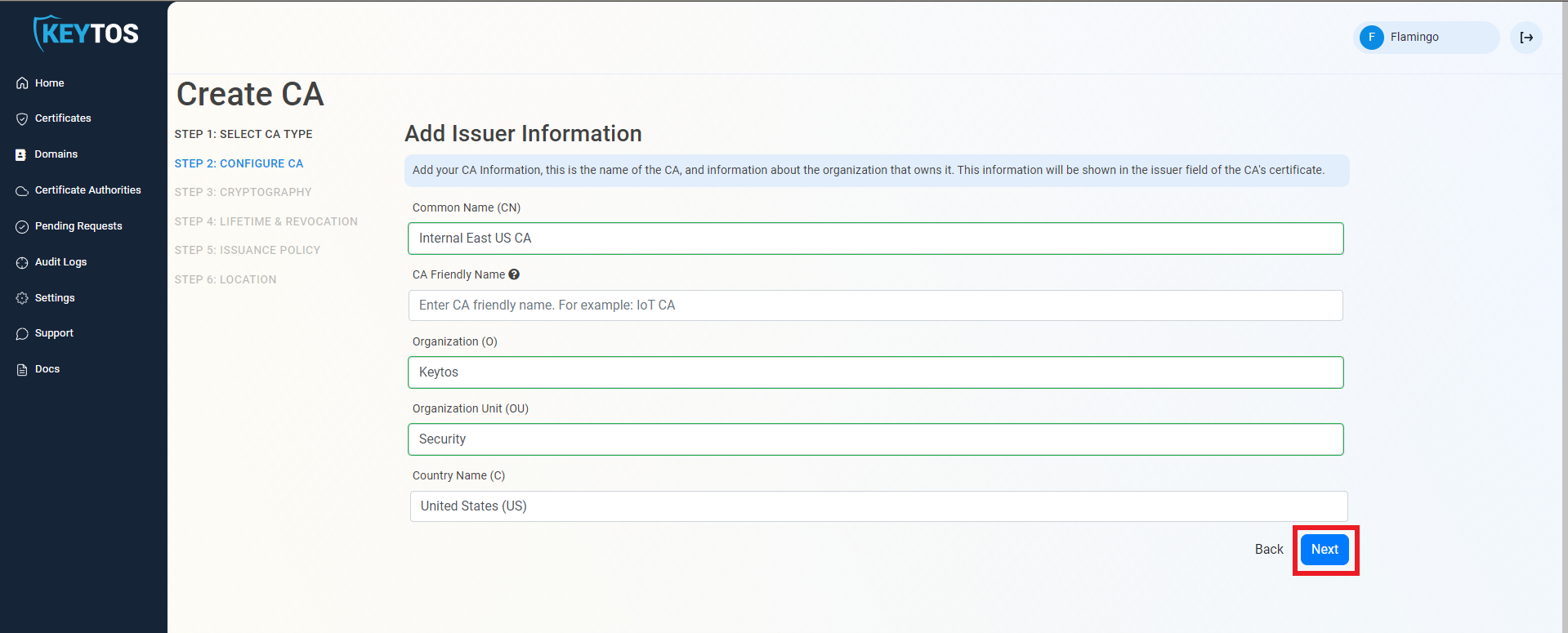The height and width of the screenshot is (633, 1568).
Task: Select Step 6: Location
Action: point(226,279)
